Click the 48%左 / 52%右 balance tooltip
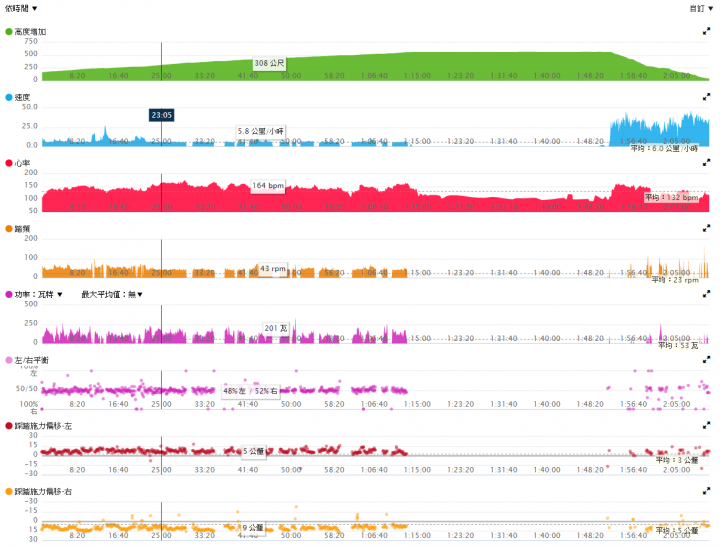Screen dimensions: 720x547 (x=250, y=391)
